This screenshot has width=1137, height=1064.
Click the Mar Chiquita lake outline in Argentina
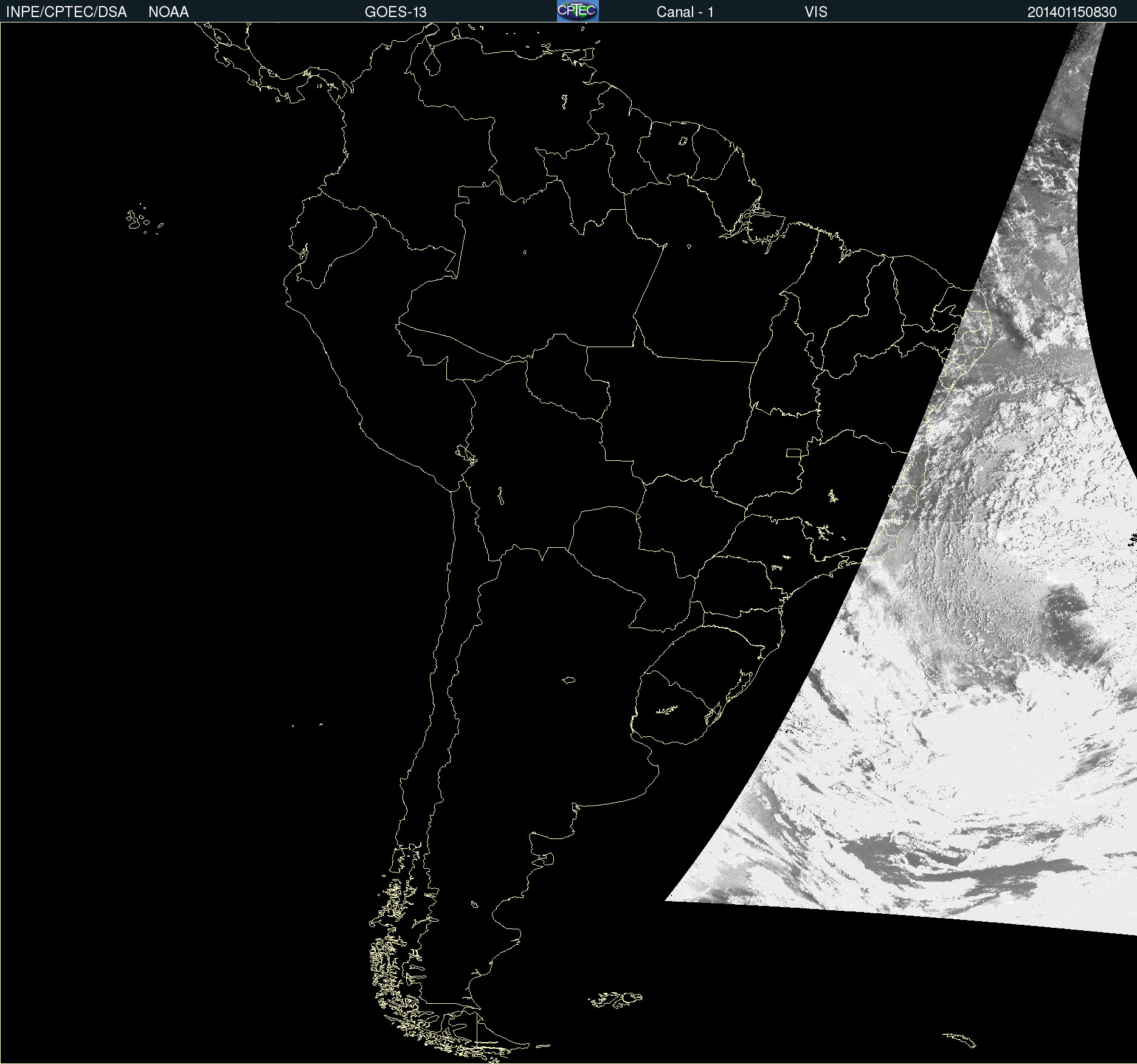pyautogui.click(x=568, y=680)
